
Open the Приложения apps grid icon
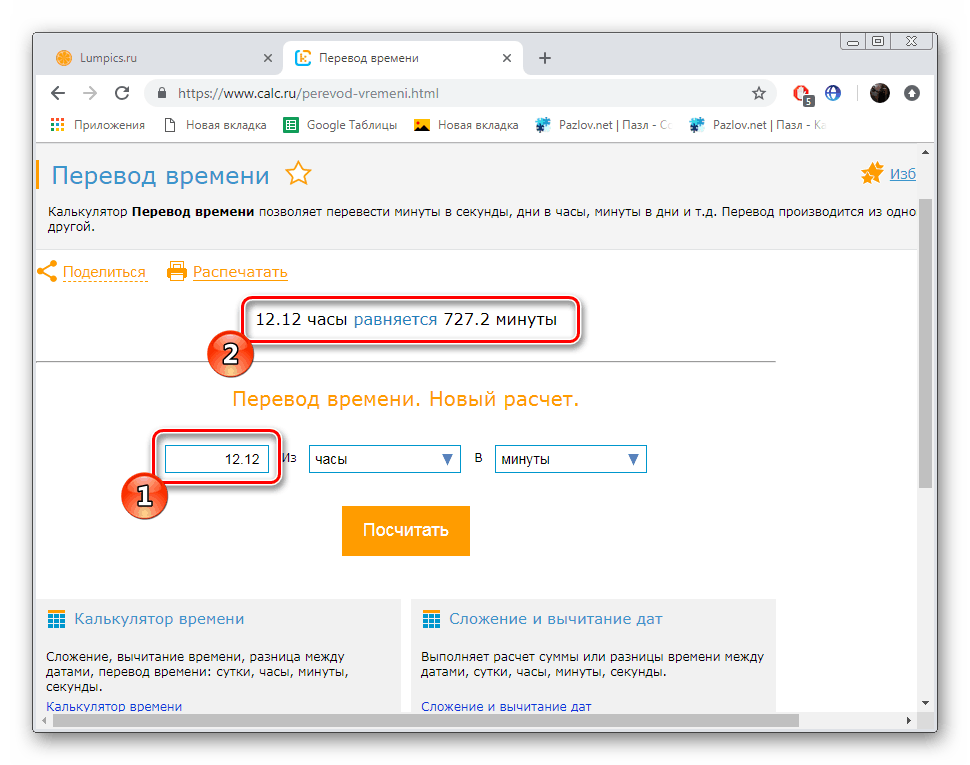pyautogui.click(x=58, y=125)
